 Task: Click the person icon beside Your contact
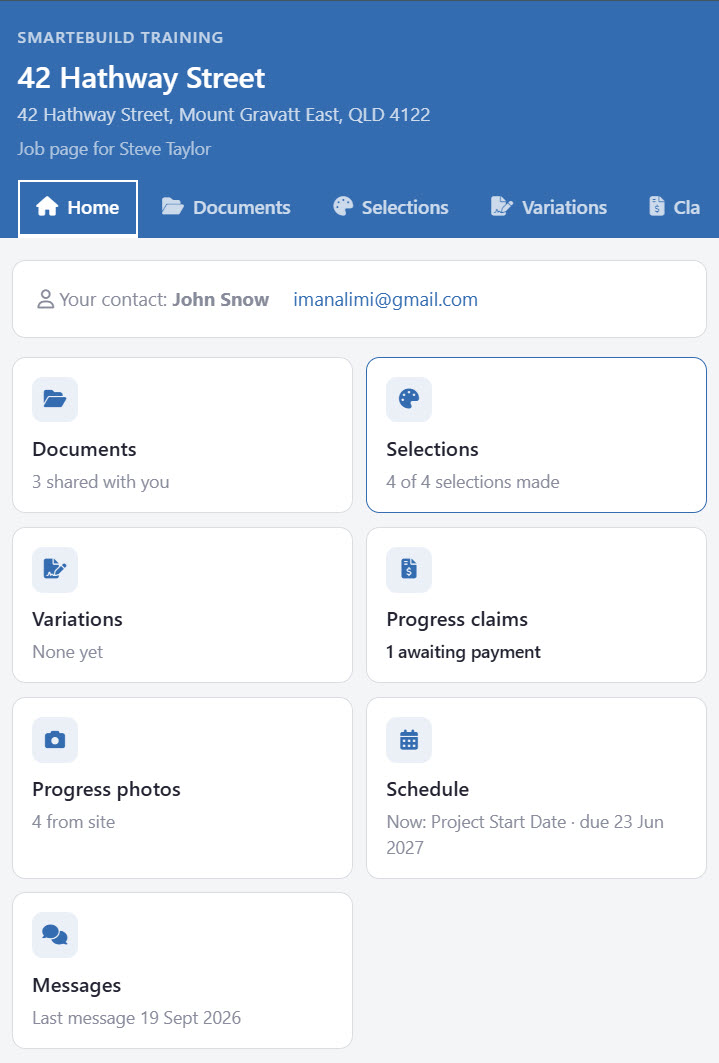pos(45,300)
